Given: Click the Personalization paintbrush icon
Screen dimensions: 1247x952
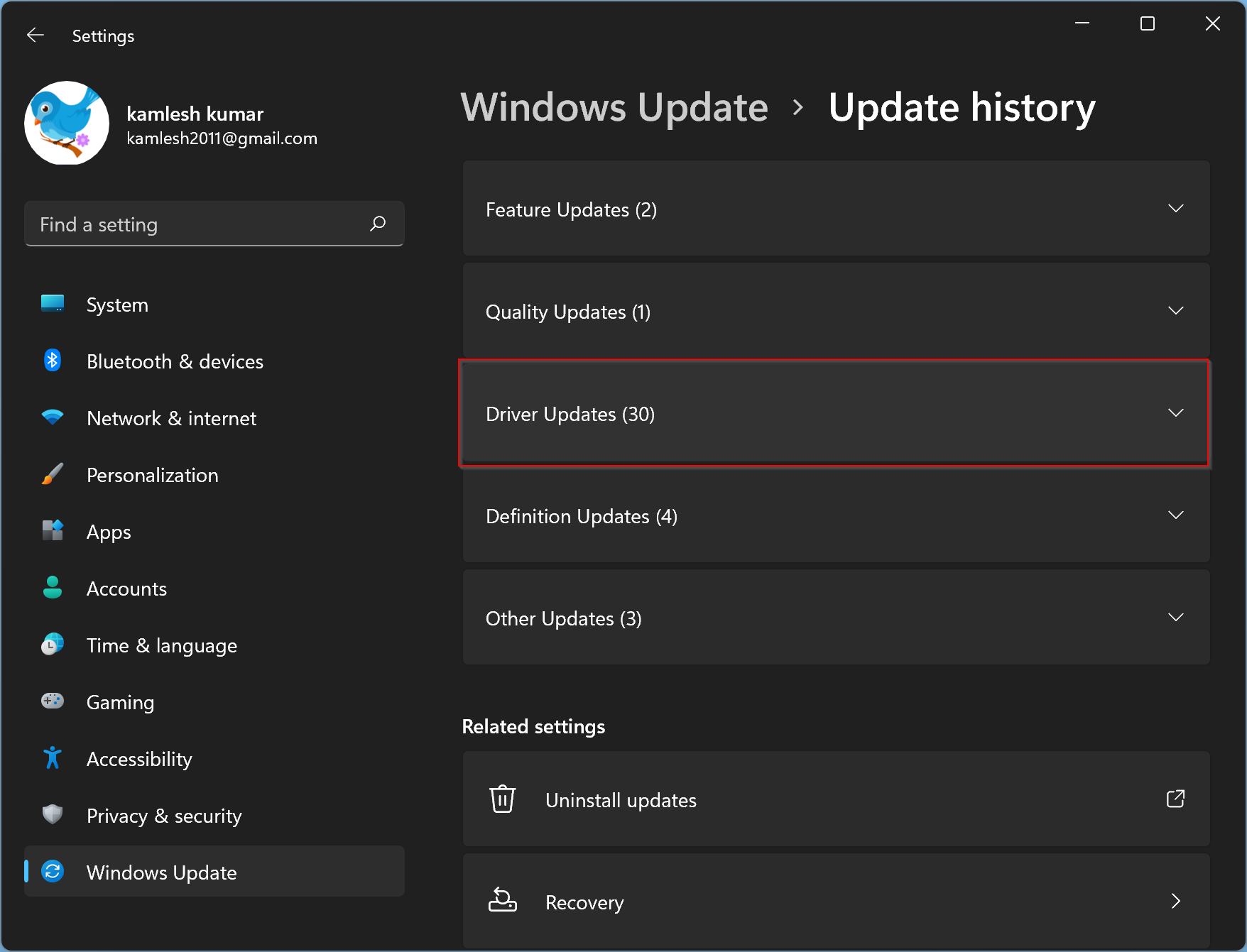Looking at the screenshot, I should [53, 474].
